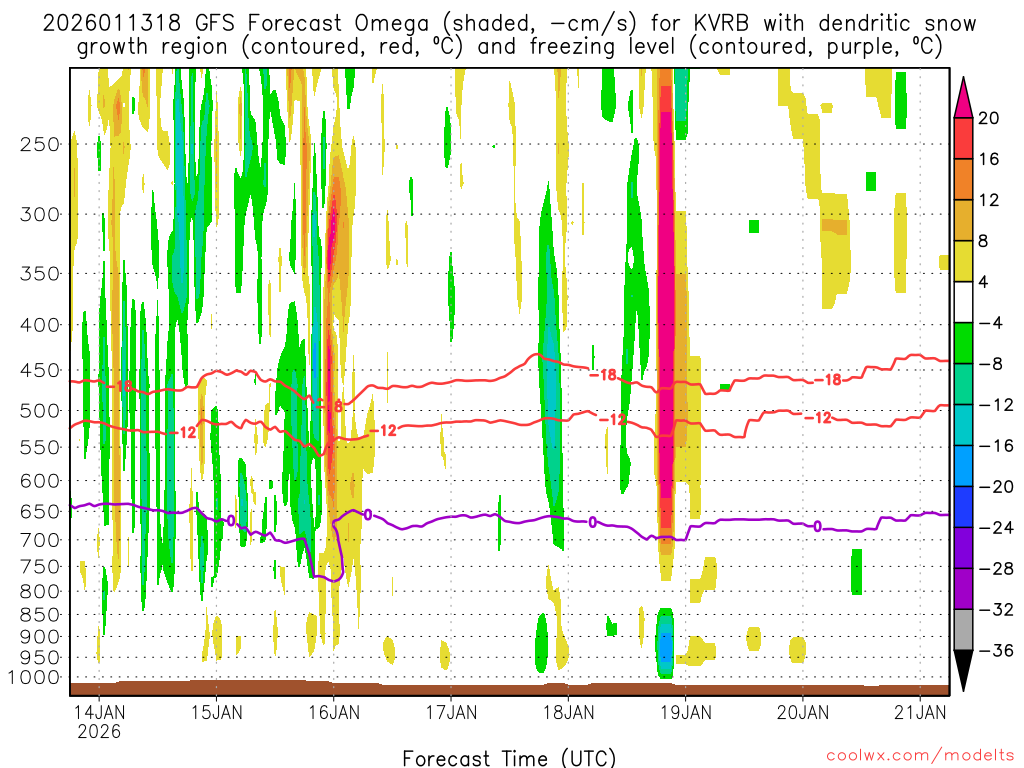The height and width of the screenshot is (768, 1024).
Task: Click the purple 0 freezing label near 20JAN
Action: pos(818,526)
